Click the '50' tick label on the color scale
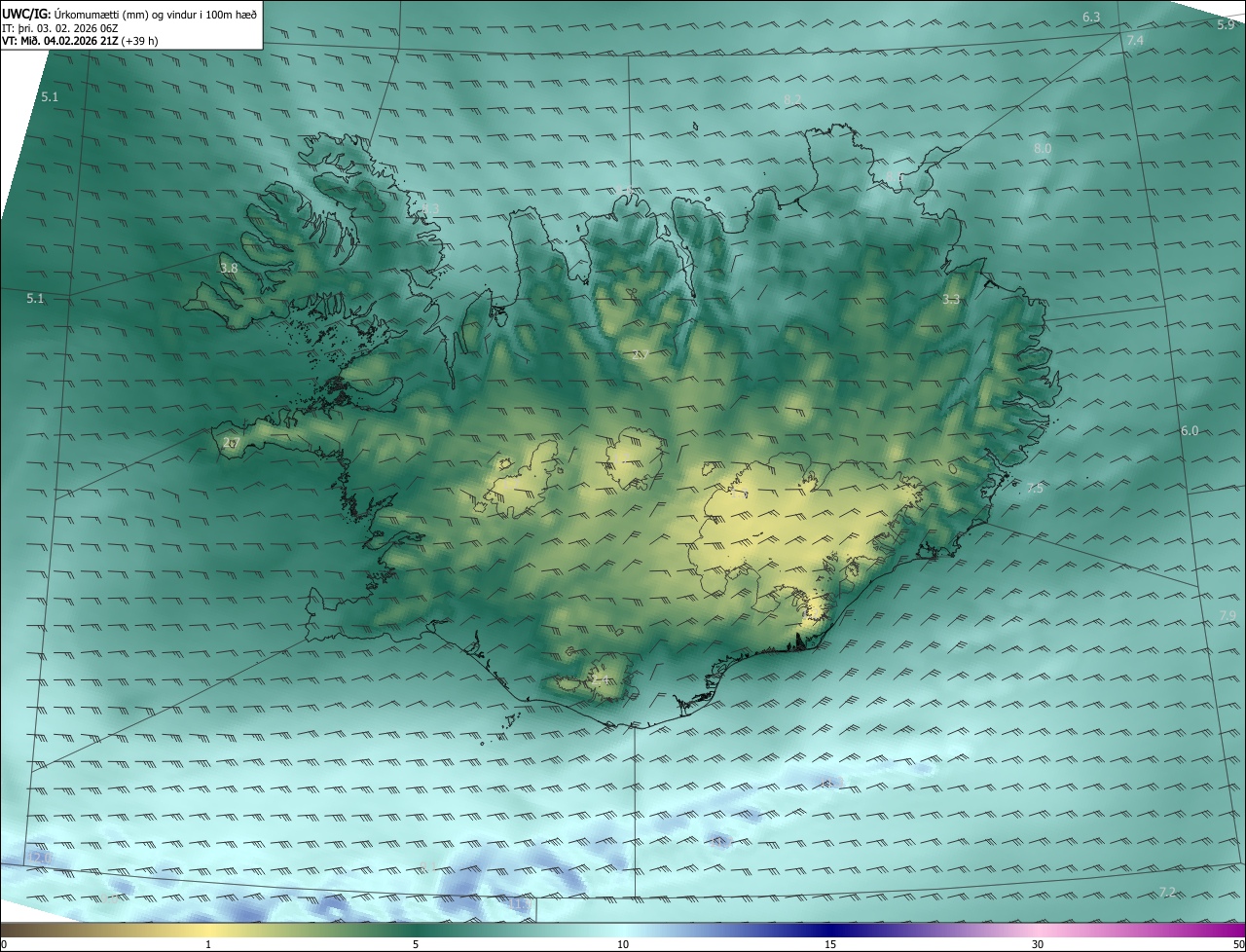 point(1238,944)
